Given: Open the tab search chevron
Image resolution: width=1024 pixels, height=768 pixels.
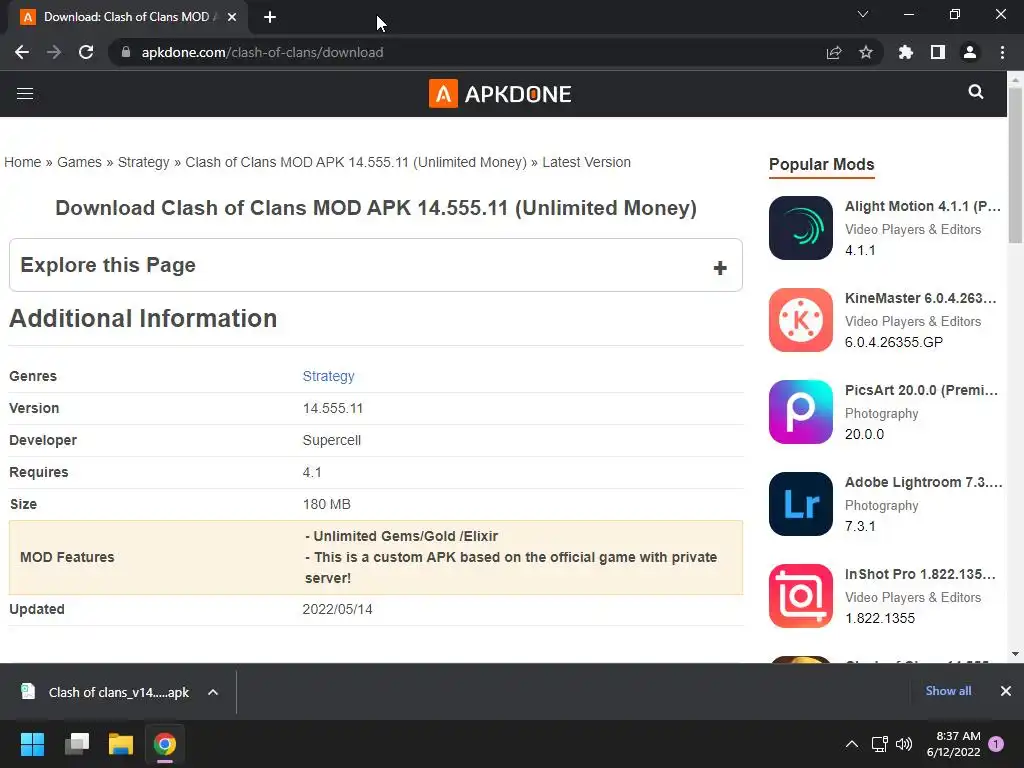Looking at the screenshot, I should (863, 14).
